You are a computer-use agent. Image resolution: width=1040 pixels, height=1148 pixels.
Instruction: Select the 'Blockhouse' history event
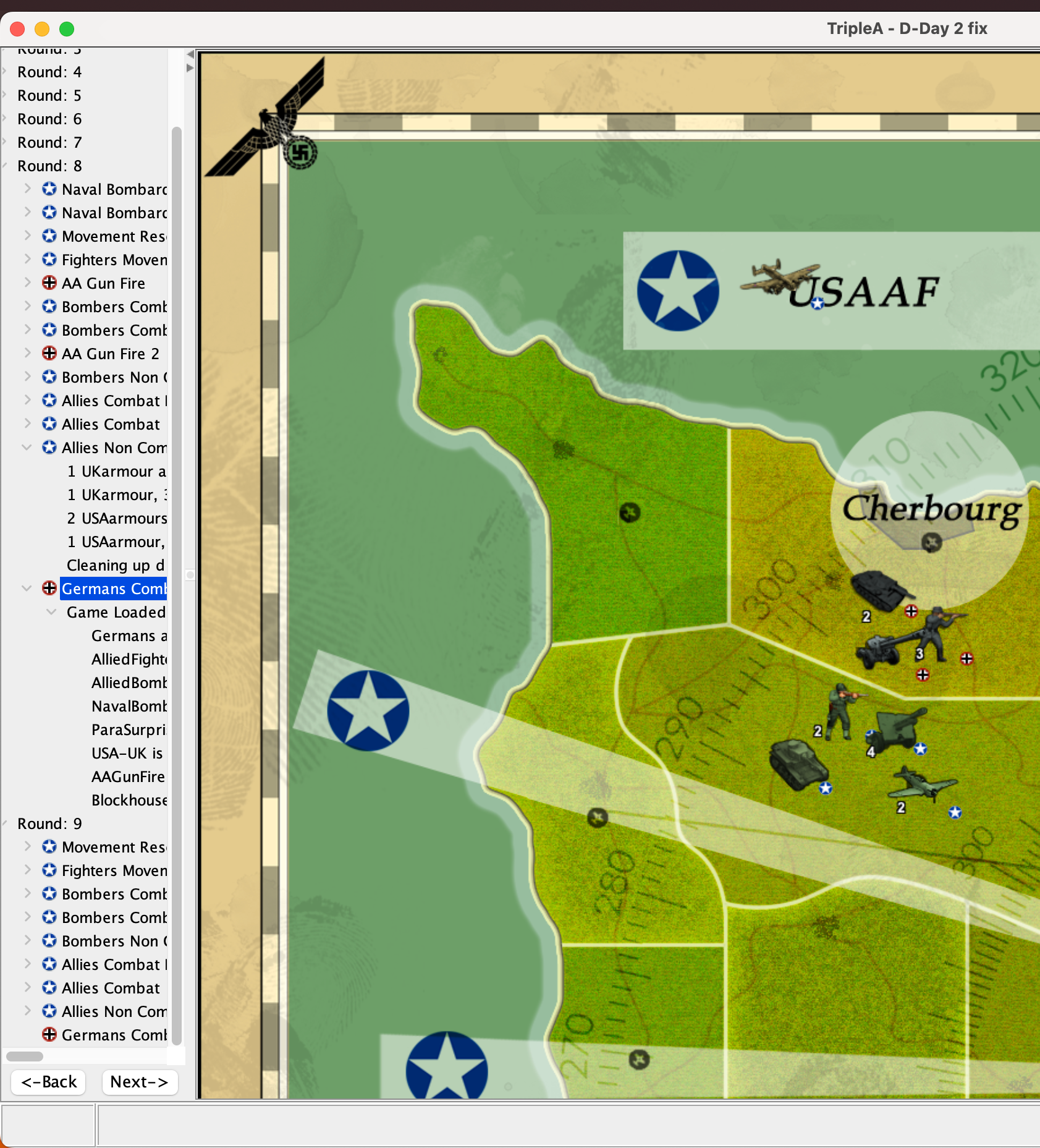[129, 800]
